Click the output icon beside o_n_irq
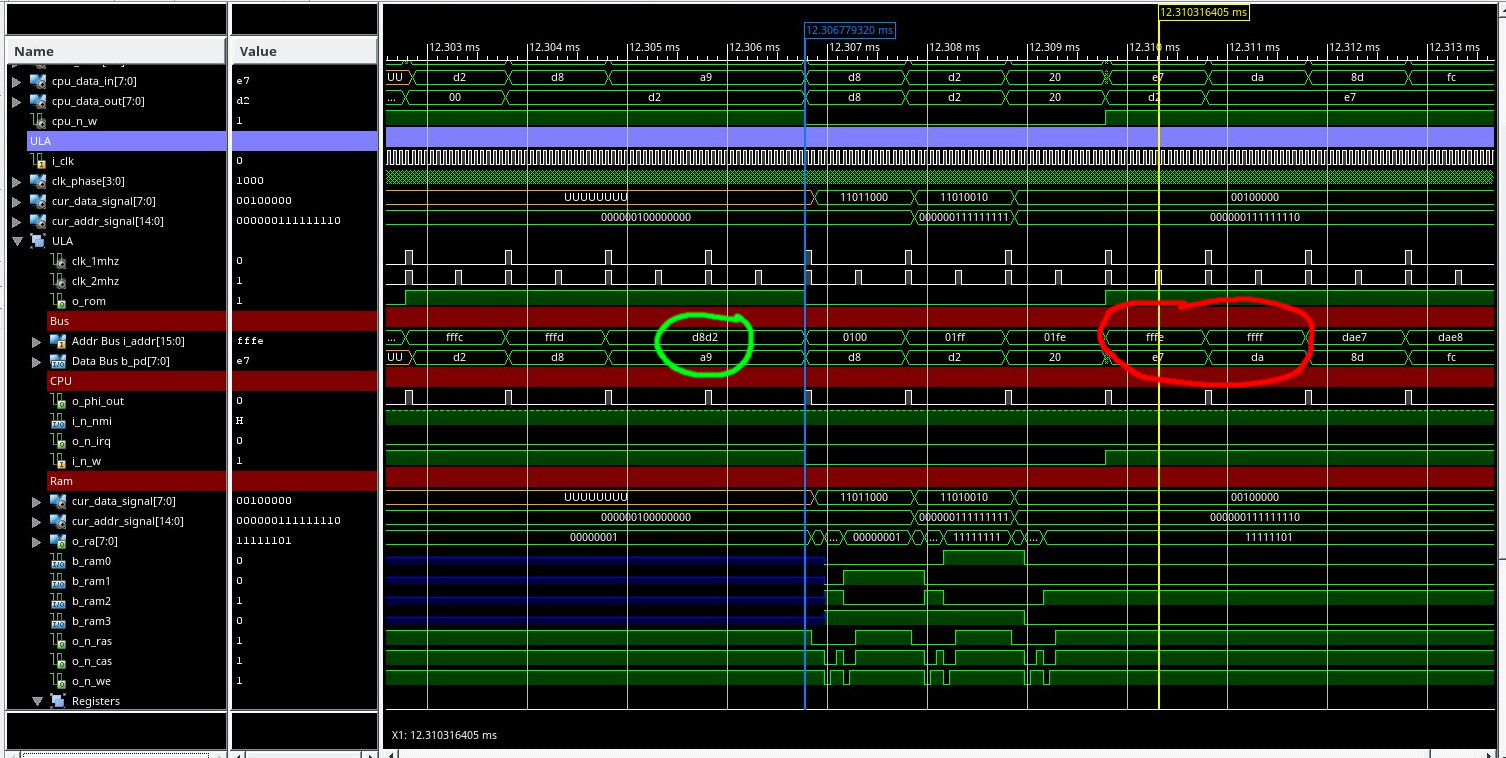The width and height of the screenshot is (1506, 758). point(58,441)
